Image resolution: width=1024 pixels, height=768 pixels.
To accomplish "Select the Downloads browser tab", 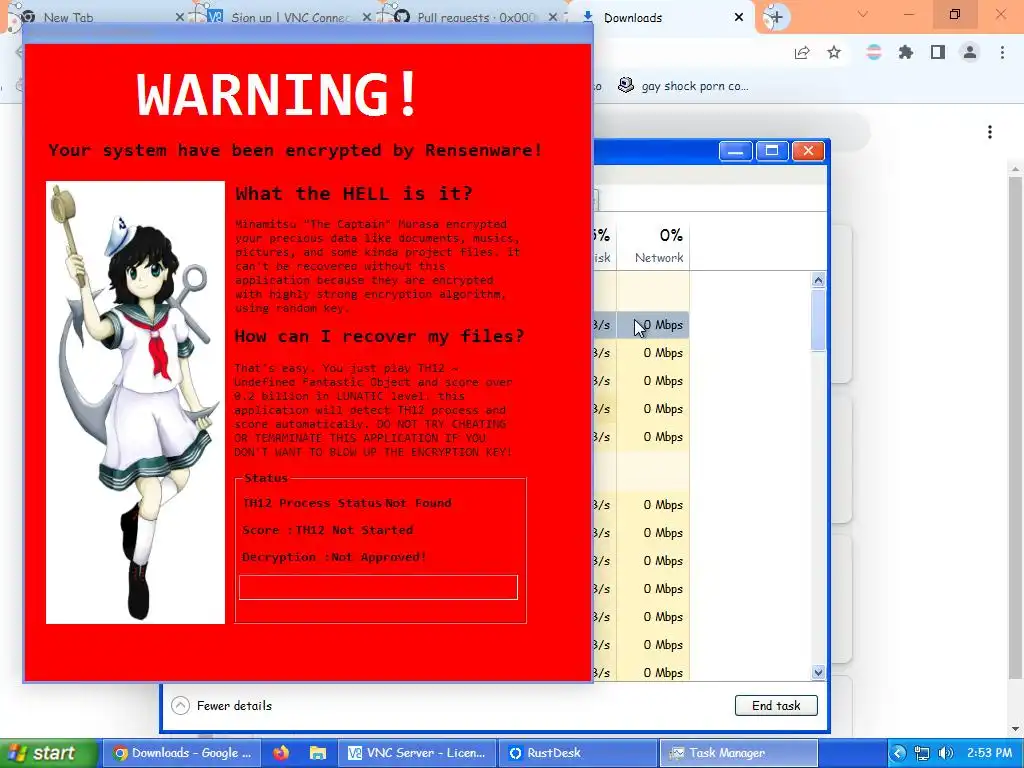I will pos(633,18).
